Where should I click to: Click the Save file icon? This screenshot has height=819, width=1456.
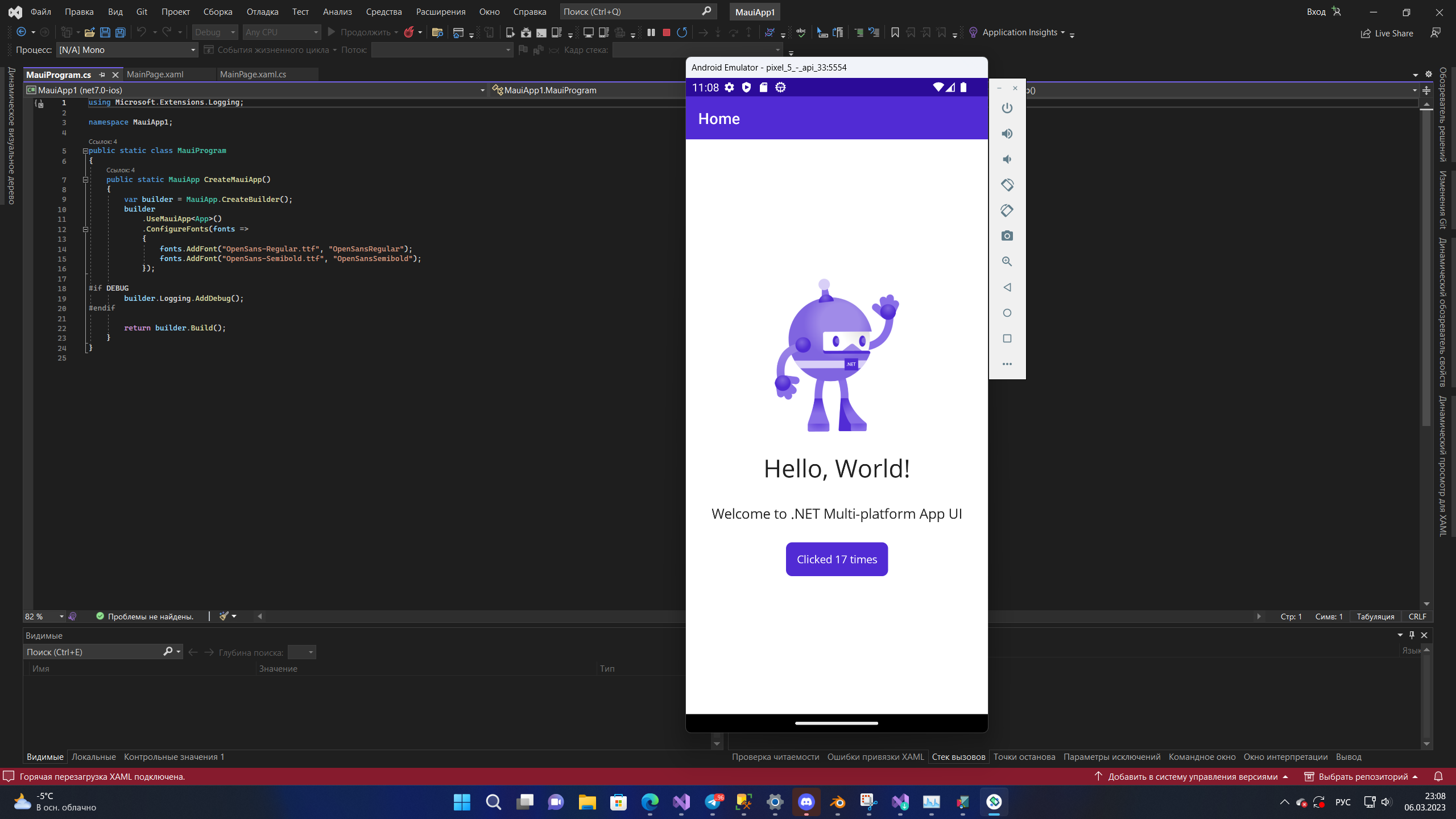click(105, 32)
